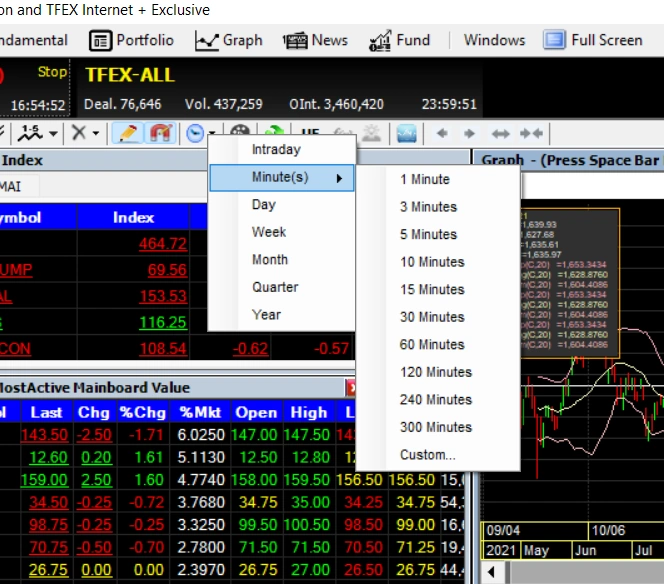664x584 pixels.
Task: Choose 15 Minutes interval
Action: 438,290
